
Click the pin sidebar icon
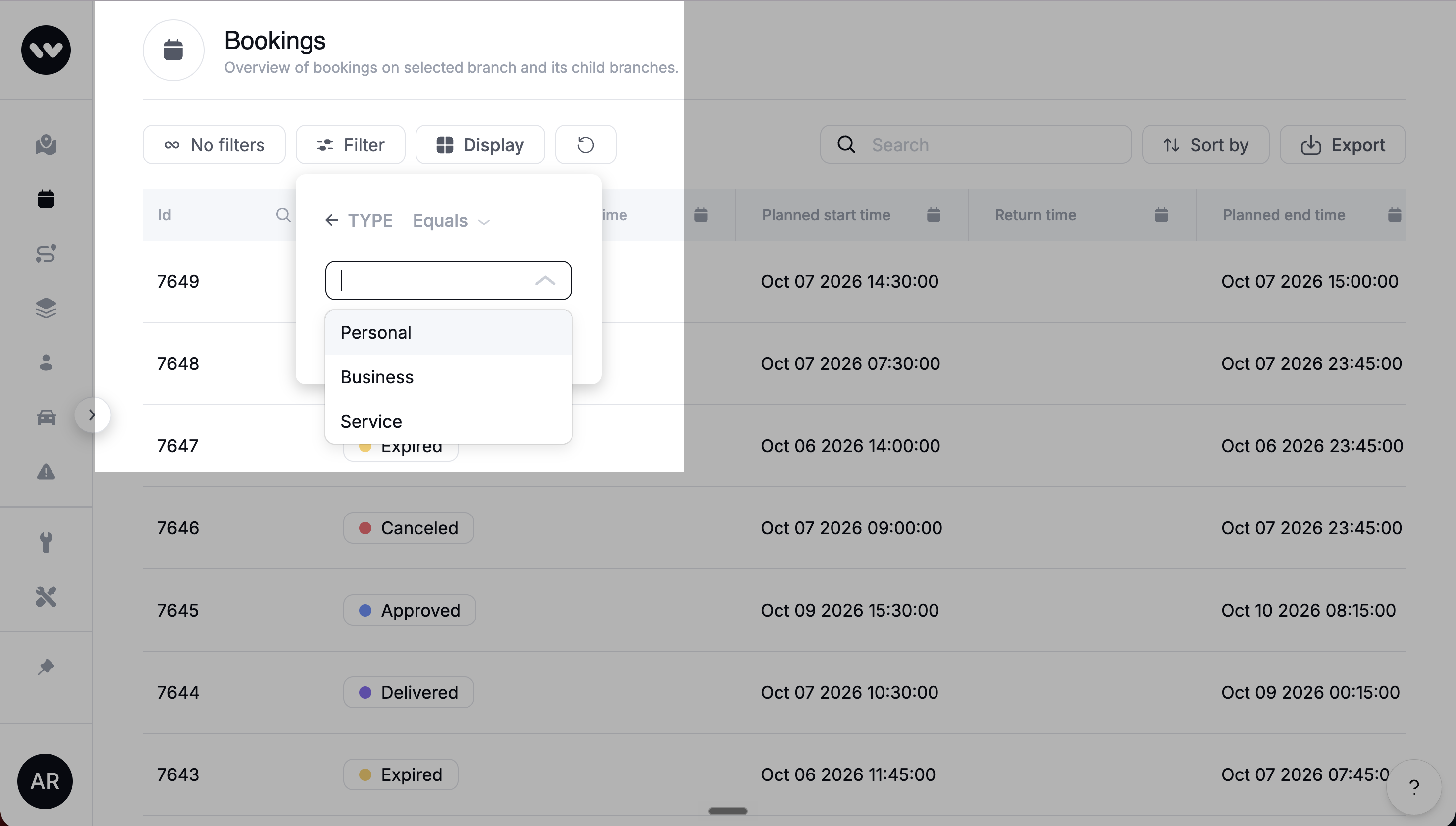coord(46,667)
